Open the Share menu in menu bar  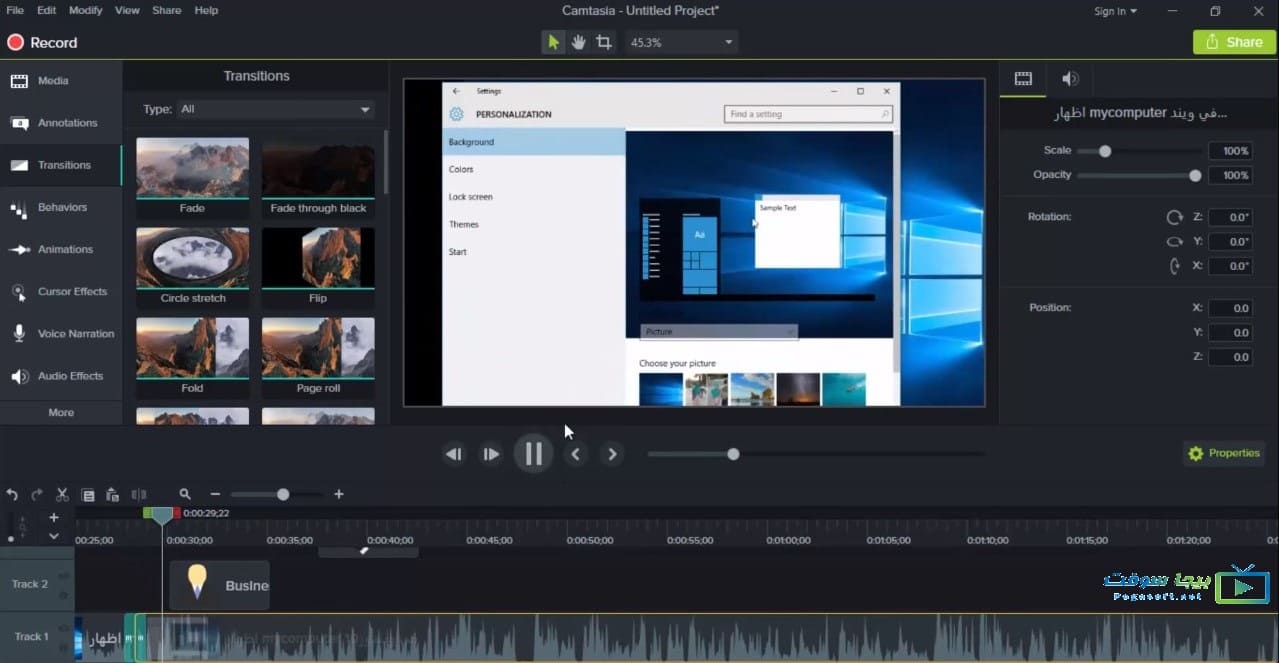coord(166,10)
